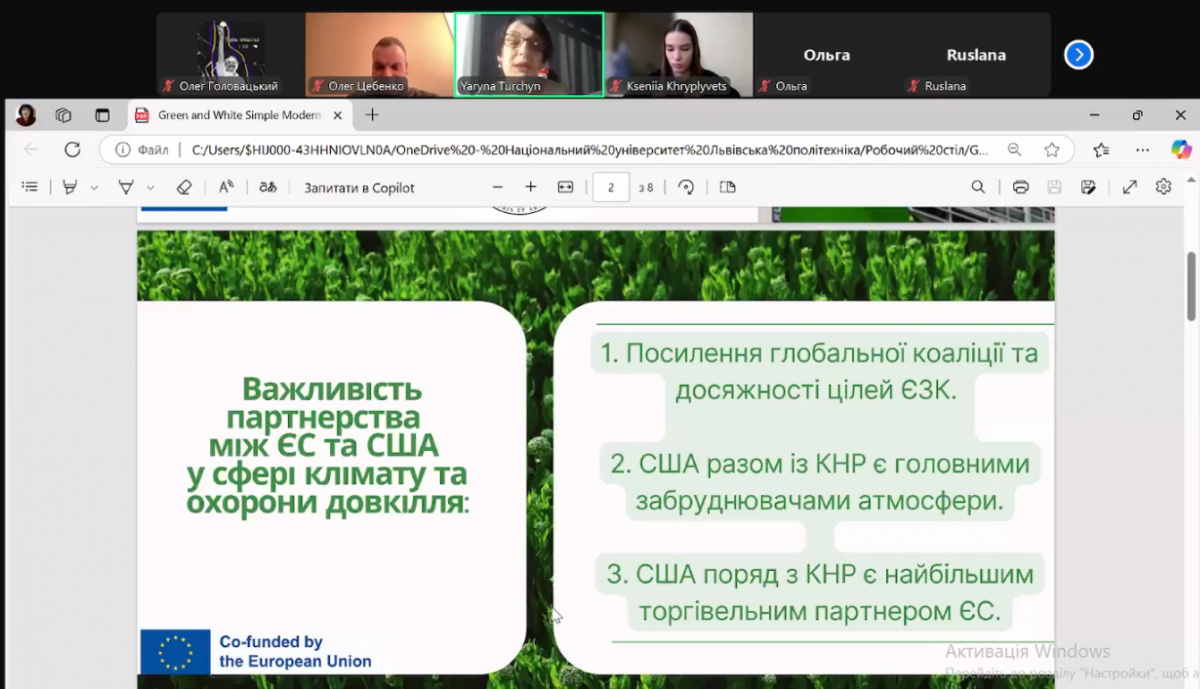Rotate the current page
Image resolution: width=1200 pixels, height=689 pixels.
688,186
